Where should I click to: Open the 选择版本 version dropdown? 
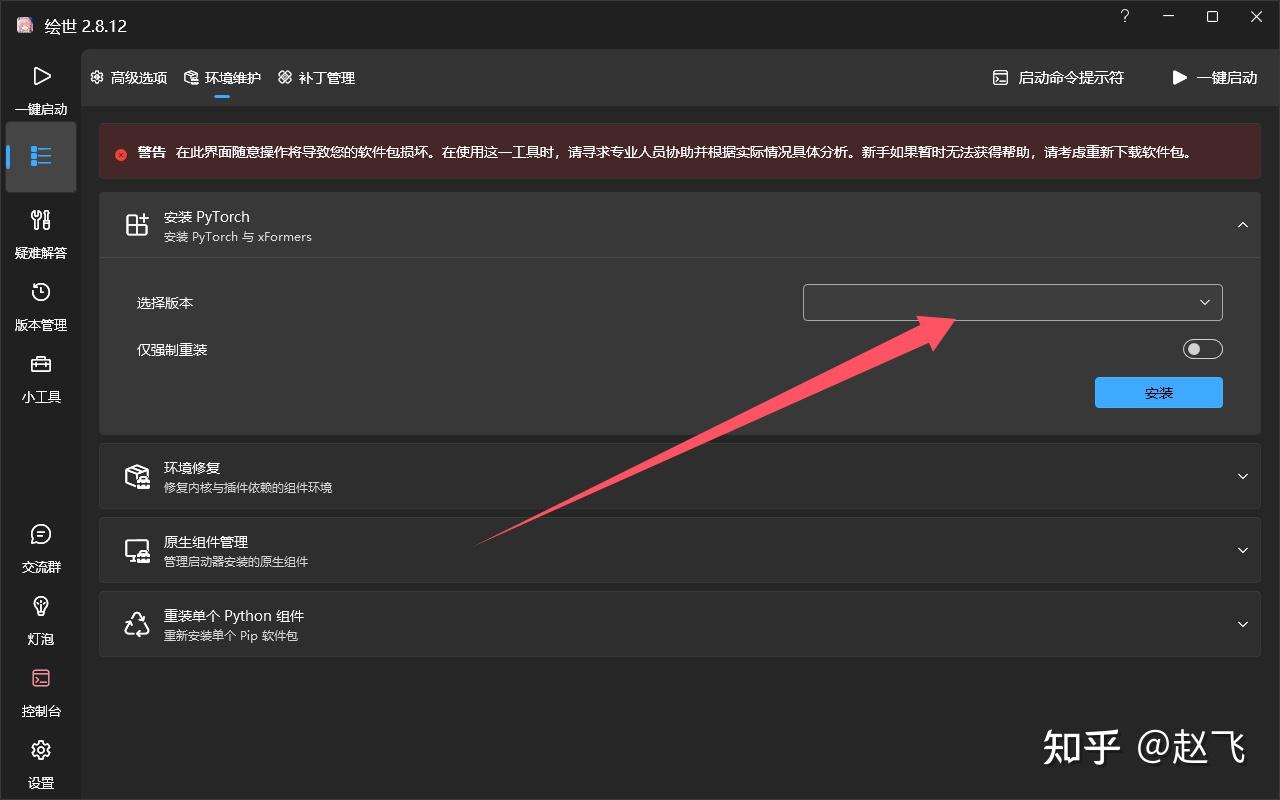click(x=1012, y=302)
